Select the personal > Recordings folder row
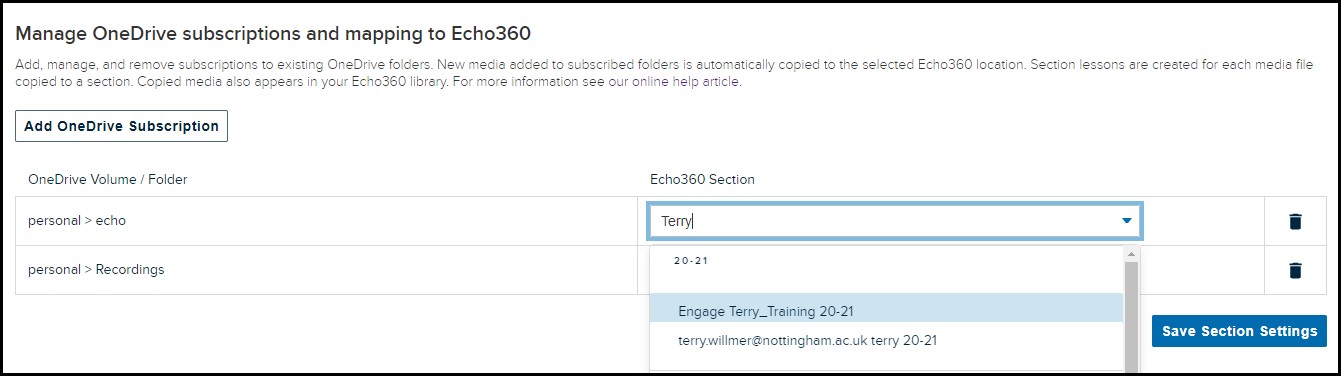This screenshot has width=1341, height=376. tap(326, 270)
